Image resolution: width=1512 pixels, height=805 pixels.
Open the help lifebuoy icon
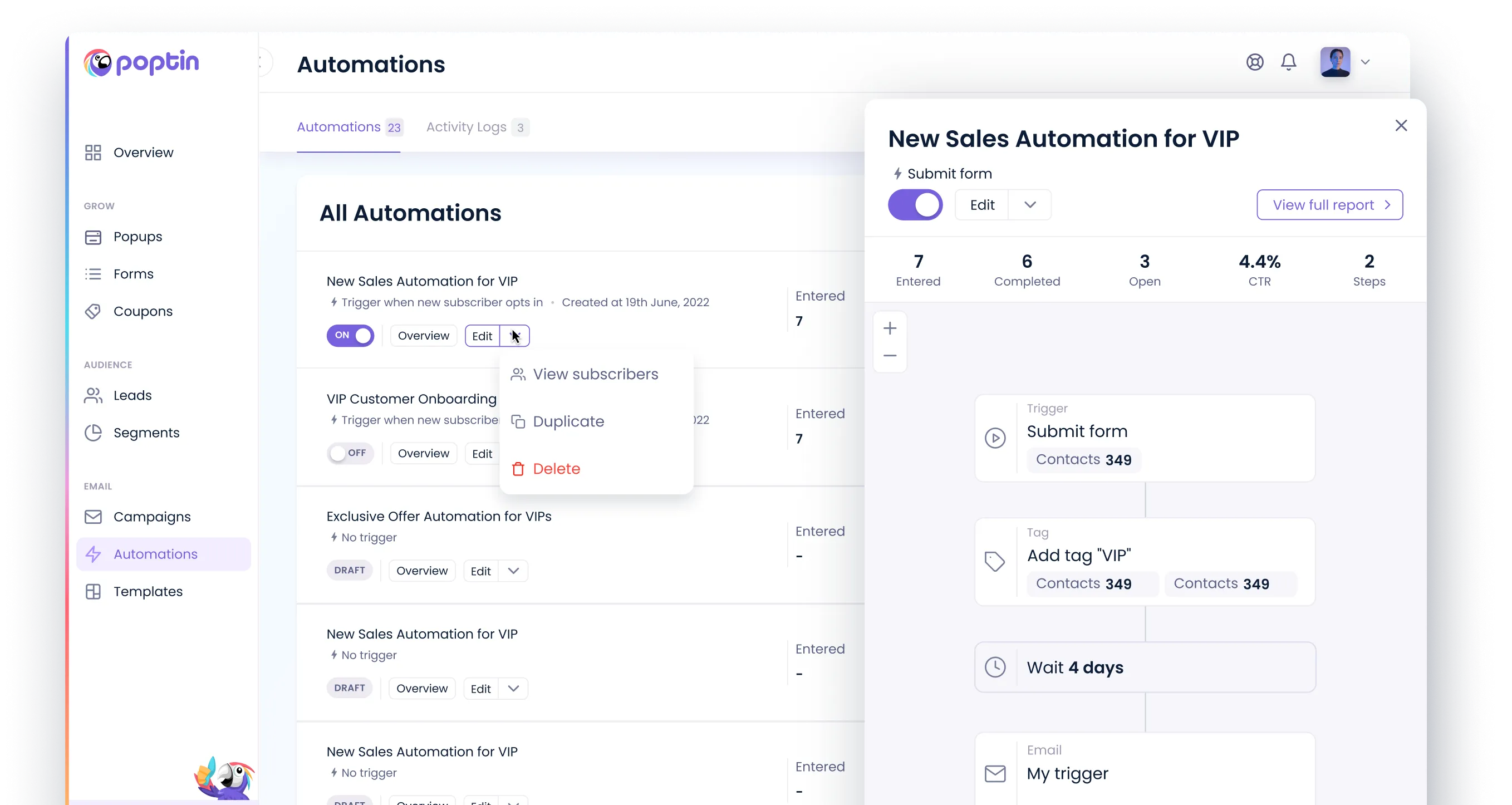coord(1254,62)
